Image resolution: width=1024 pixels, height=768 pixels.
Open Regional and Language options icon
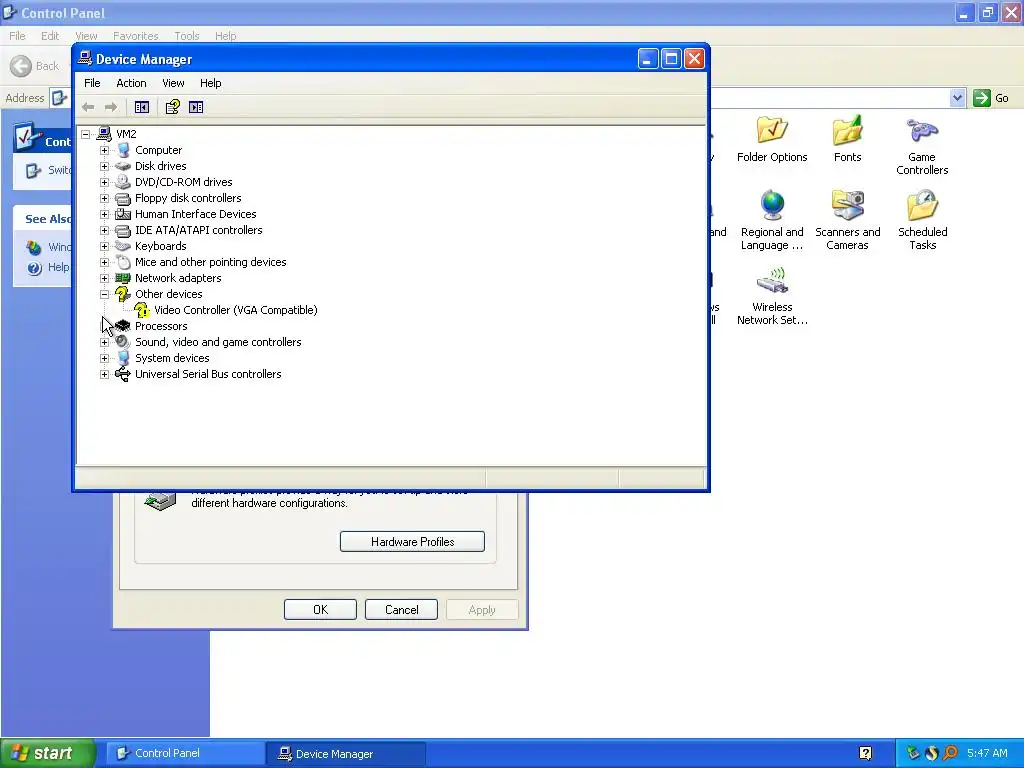point(772,221)
